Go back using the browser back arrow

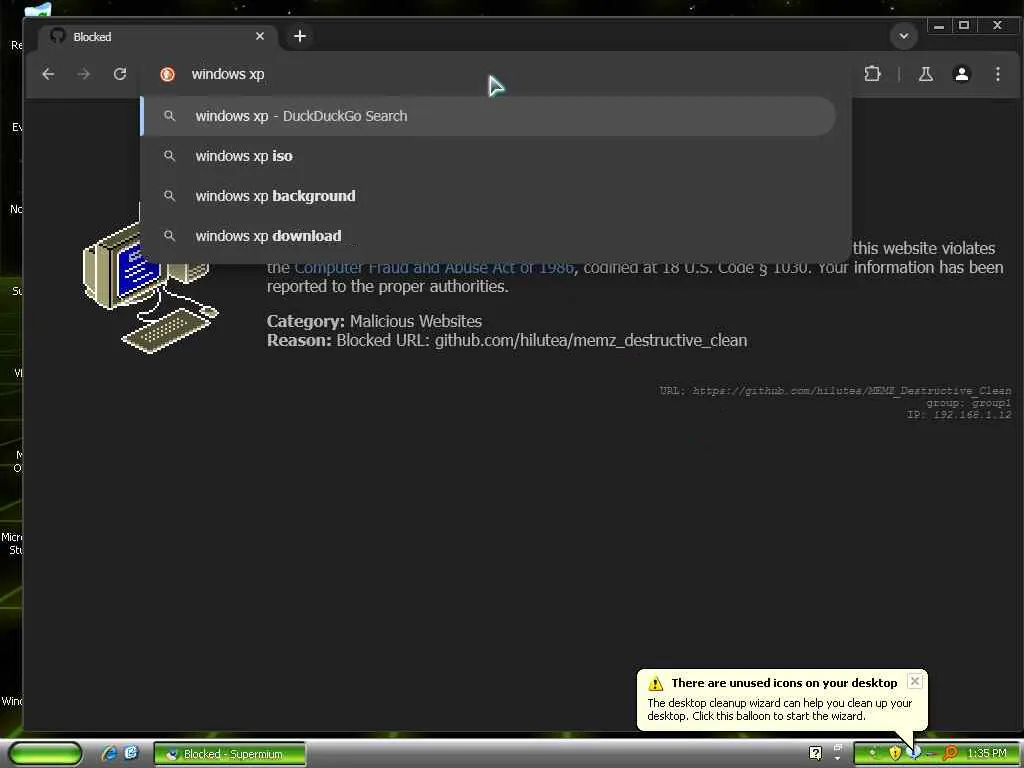click(48, 74)
